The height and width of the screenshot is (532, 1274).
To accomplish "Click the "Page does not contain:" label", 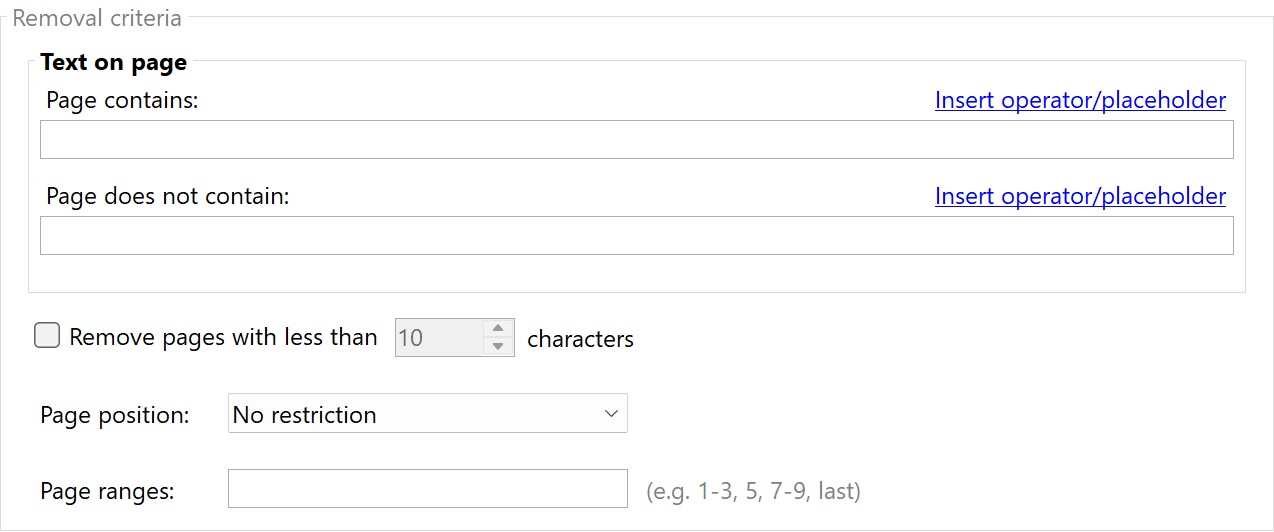I will click(x=167, y=196).
